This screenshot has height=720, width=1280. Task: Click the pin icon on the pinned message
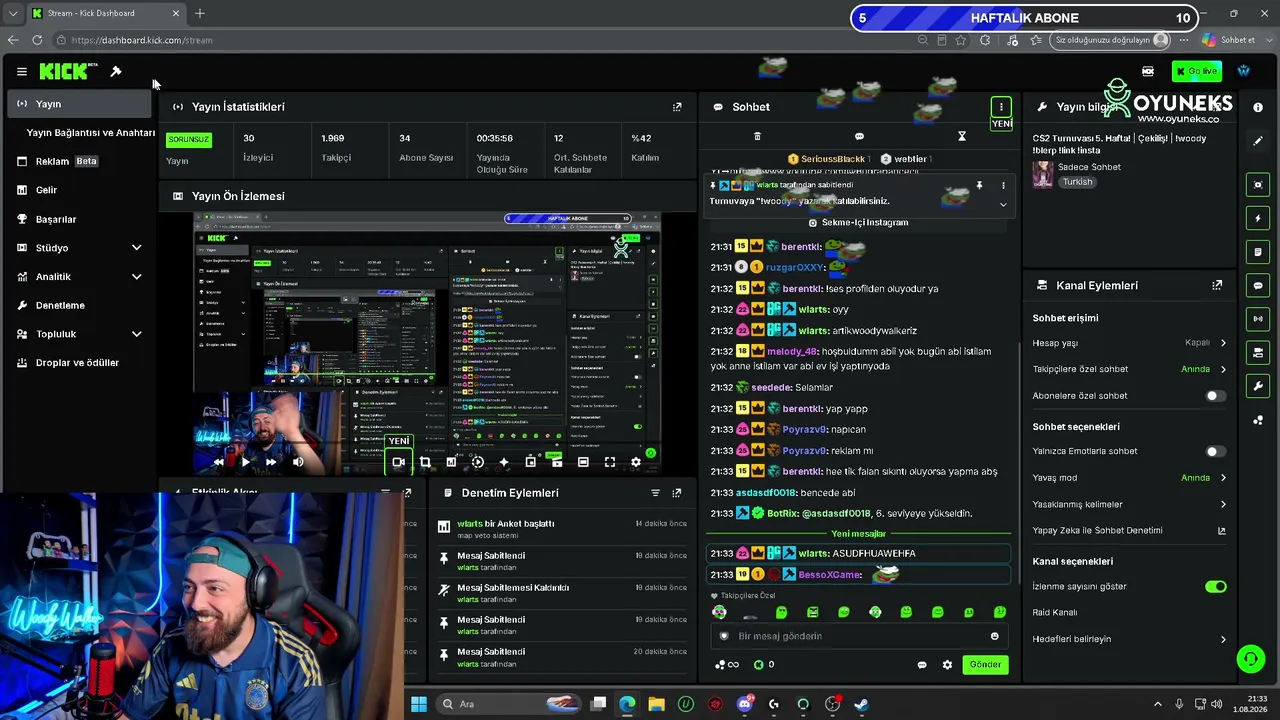tap(979, 186)
